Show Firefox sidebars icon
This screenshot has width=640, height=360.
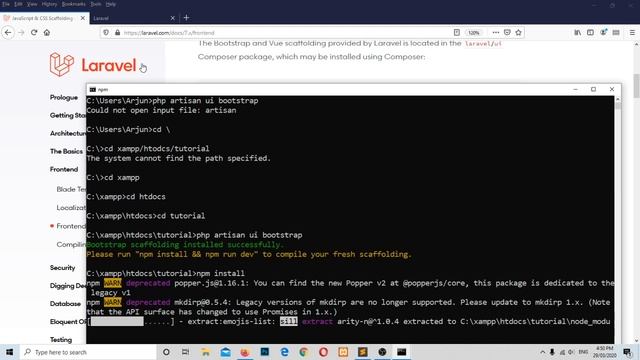pyautogui.click(x=590, y=33)
